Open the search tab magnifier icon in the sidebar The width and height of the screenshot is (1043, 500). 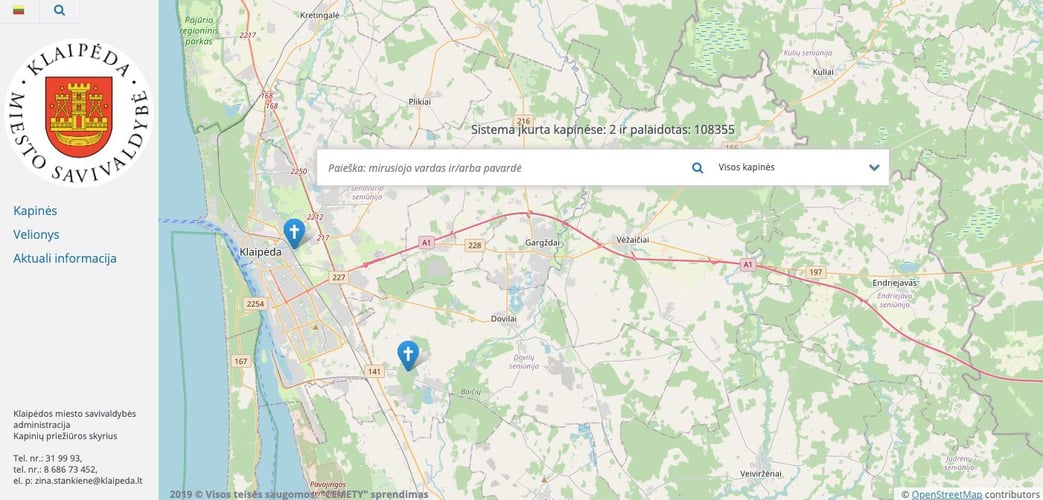click(59, 11)
